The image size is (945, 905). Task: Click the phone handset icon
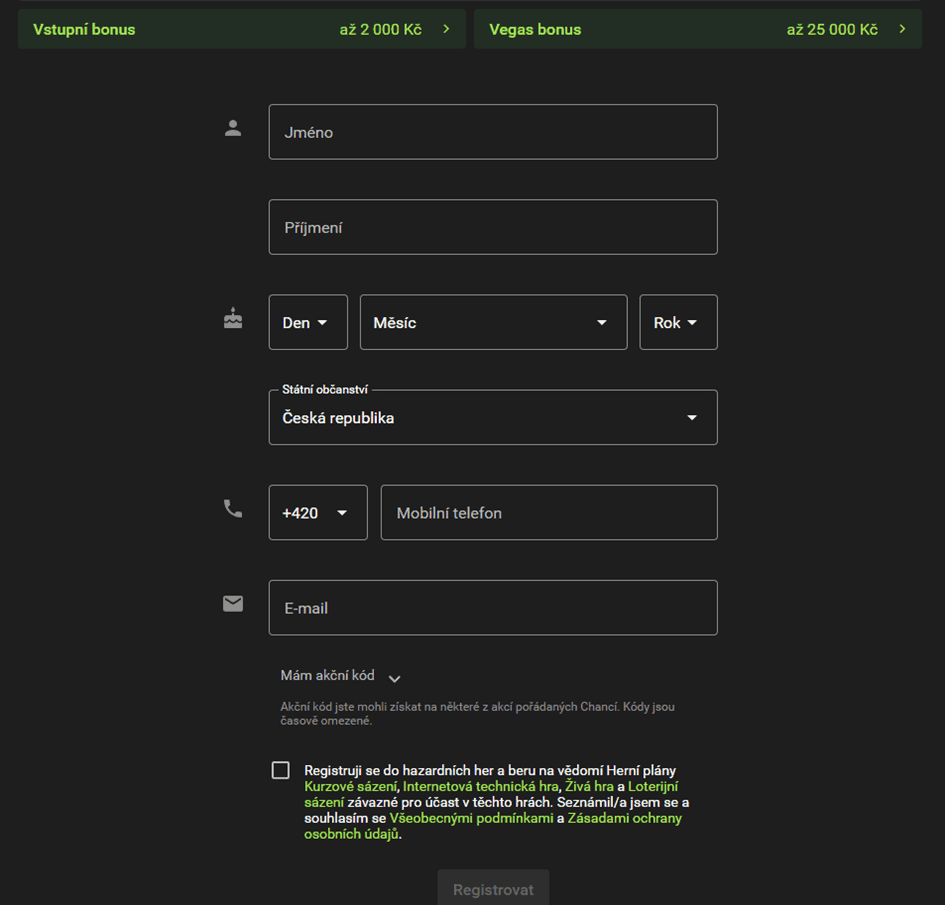(x=233, y=509)
